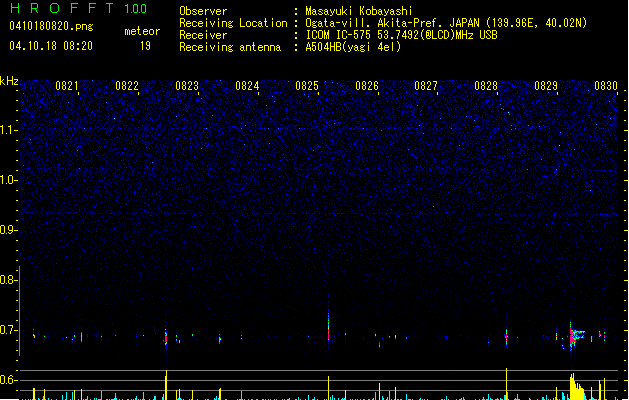Click the 0830 time marker
Screen dimensions: 629x400
pos(606,86)
